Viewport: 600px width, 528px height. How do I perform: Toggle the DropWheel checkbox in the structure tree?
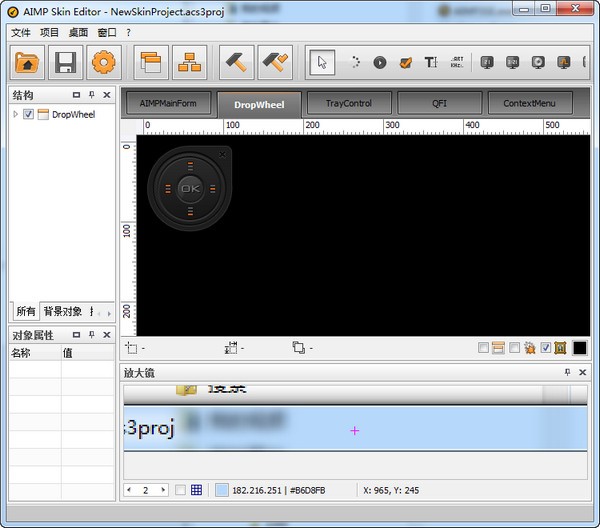coord(29,114)
